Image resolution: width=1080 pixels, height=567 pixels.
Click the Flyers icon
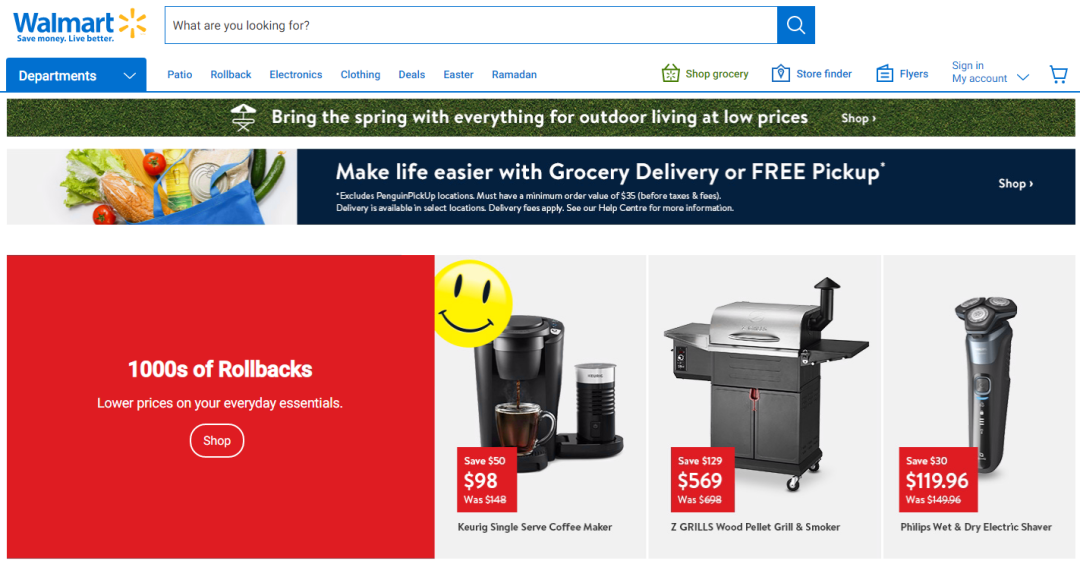pos(884,74)
